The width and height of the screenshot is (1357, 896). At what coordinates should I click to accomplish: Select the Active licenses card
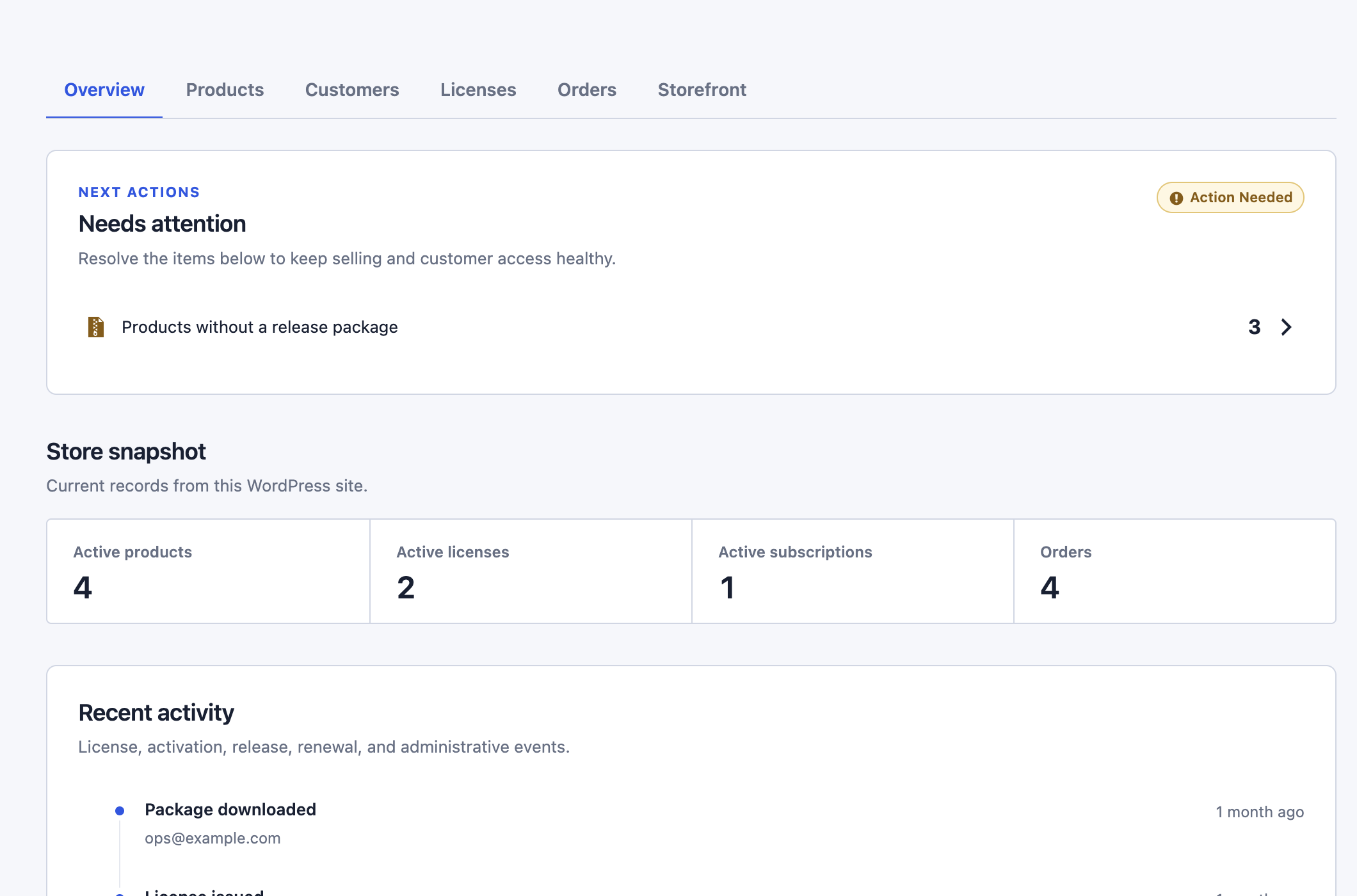point(531,571)
